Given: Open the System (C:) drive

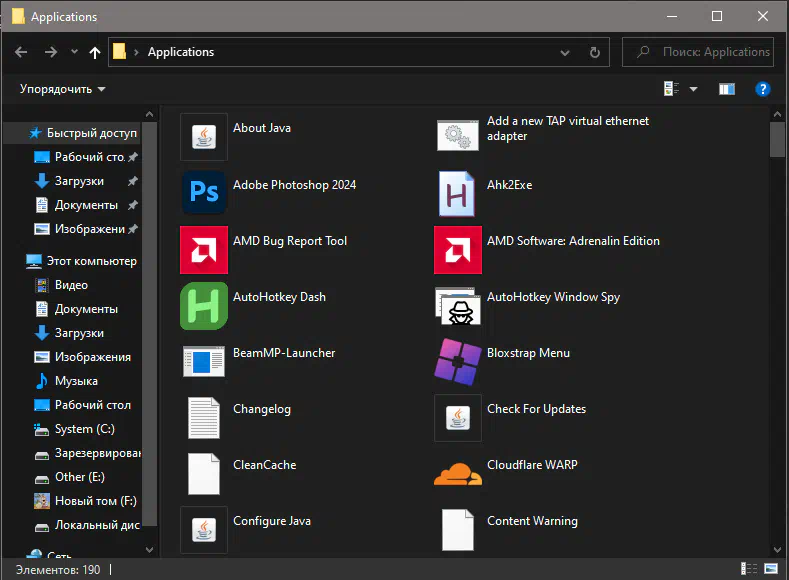Looking at the screenshot, I should click(x=83, y=429).
